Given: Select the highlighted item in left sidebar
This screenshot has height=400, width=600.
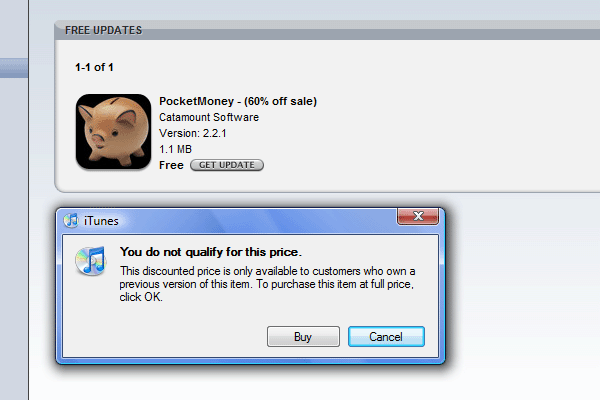Looking at the screenshot, I should pos(14,68).
